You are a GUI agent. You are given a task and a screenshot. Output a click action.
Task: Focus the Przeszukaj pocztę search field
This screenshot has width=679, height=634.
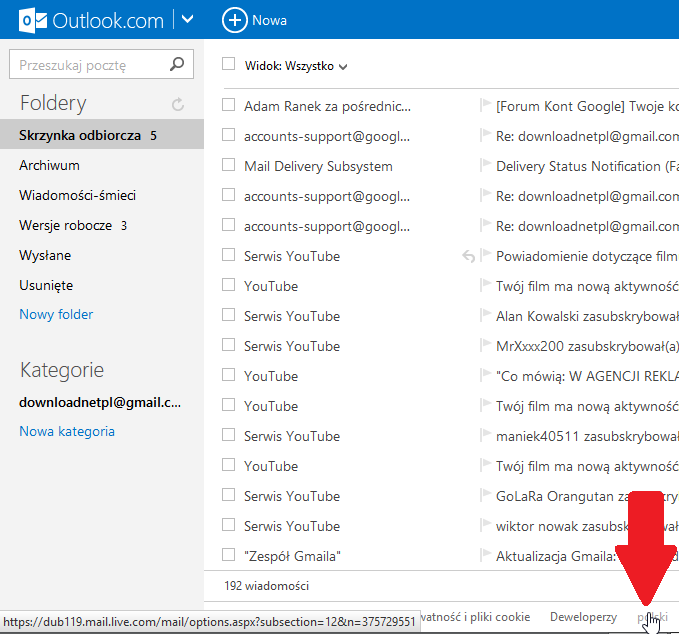coord(101,64)
